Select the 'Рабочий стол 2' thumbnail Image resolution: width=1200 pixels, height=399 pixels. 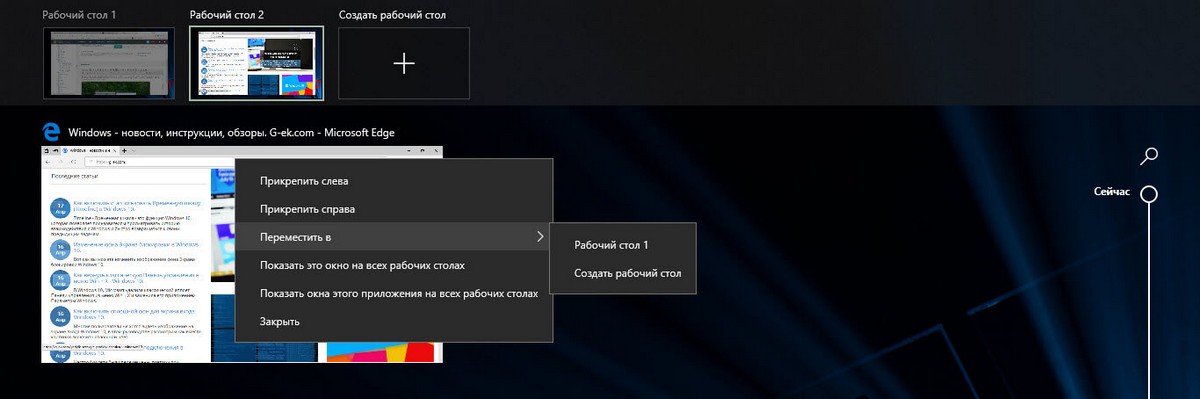(x=256, y=63)
